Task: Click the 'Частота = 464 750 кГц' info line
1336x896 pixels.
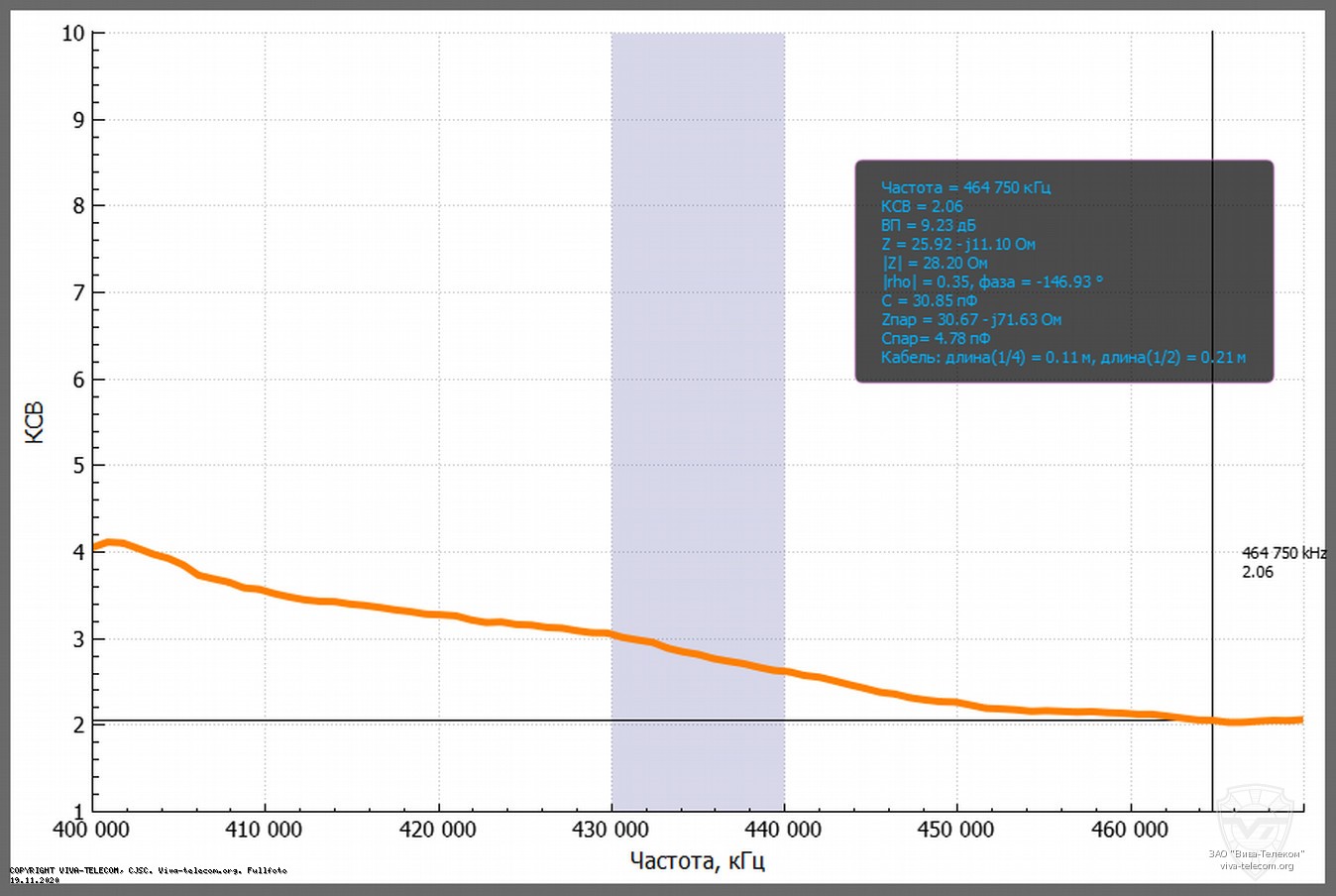Action: 965,187
